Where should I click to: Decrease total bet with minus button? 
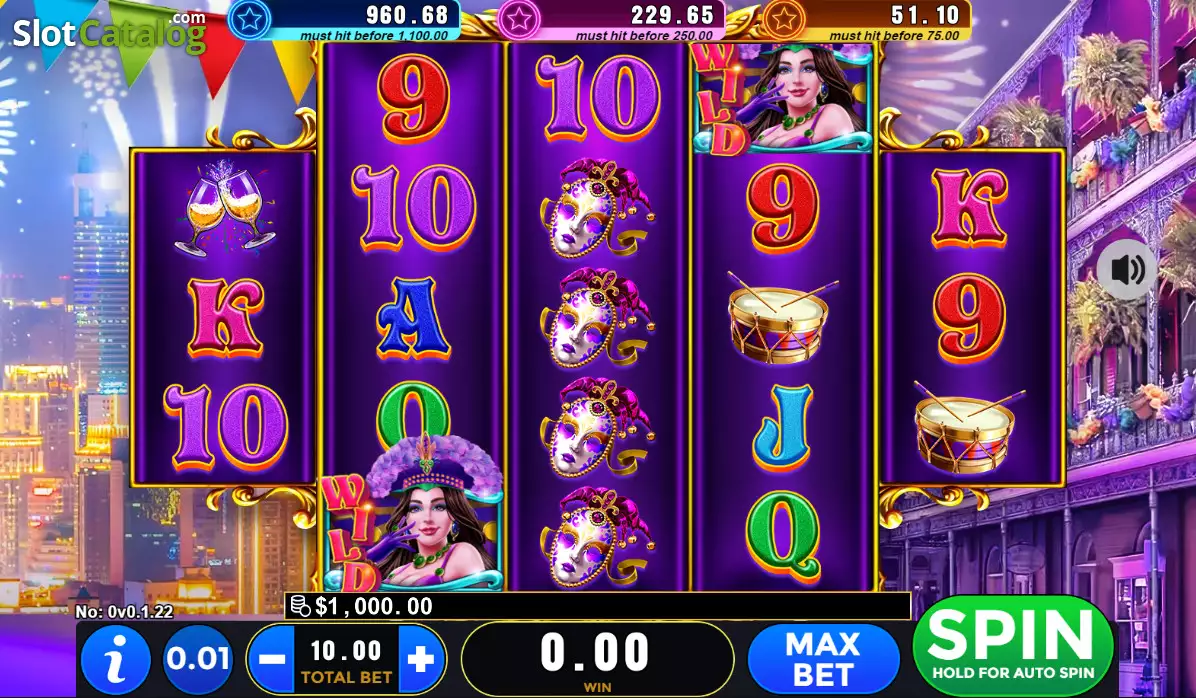[271, 659]
